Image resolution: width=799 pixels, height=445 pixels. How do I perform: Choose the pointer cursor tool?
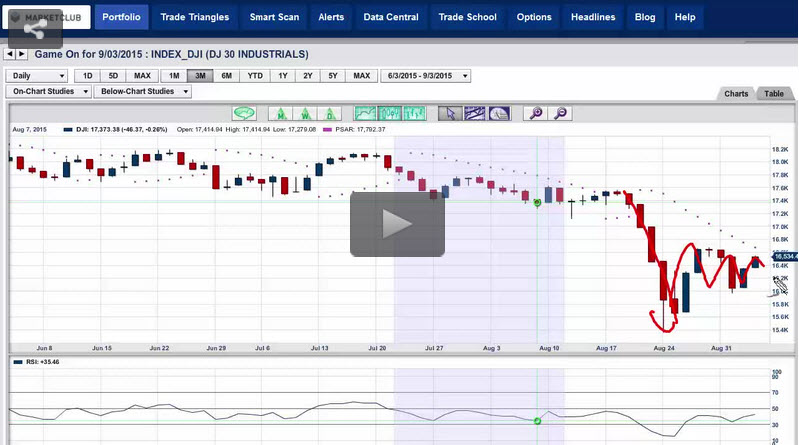[451, 113]
